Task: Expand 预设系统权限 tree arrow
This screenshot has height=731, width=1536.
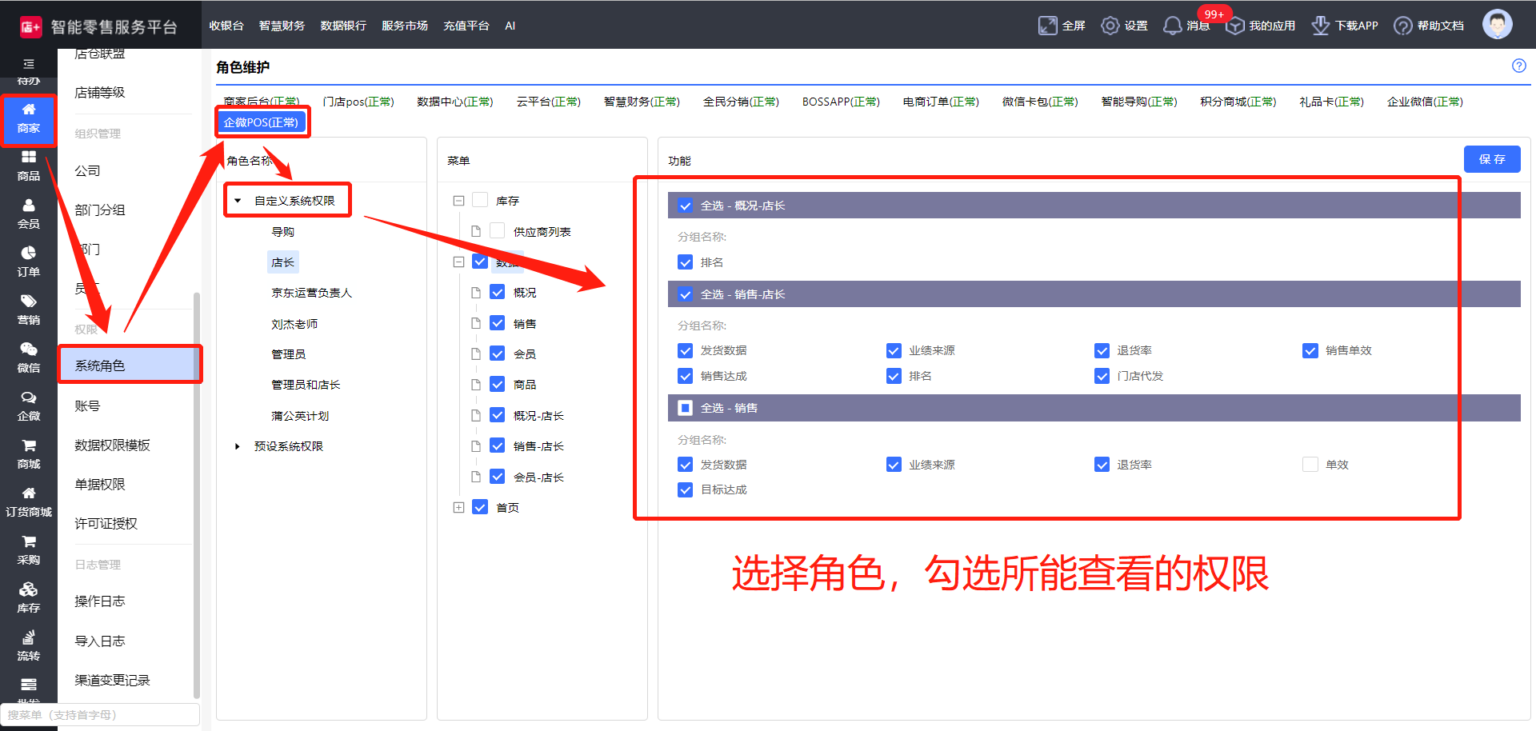Action: pyautogui.click(x=238, y=446)
